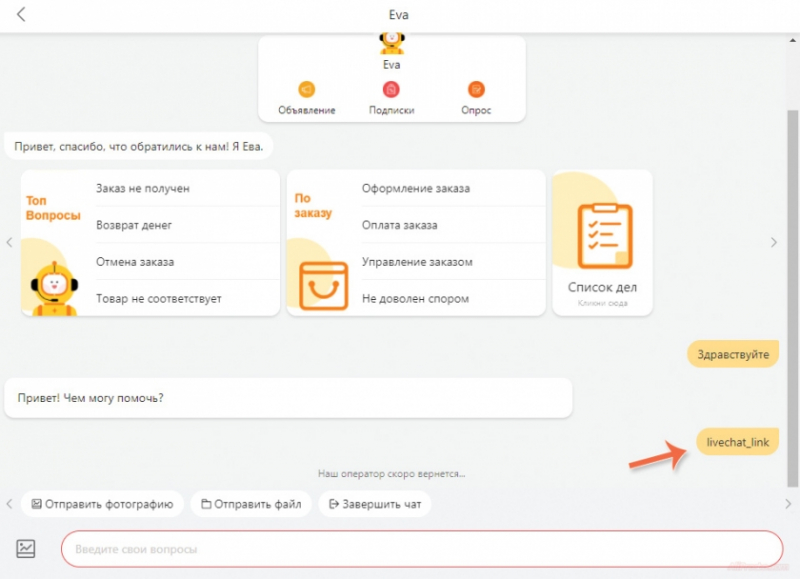Select Отмена заказа question
The height and width of the screenshot is (579, 800).
pos(188,262)
